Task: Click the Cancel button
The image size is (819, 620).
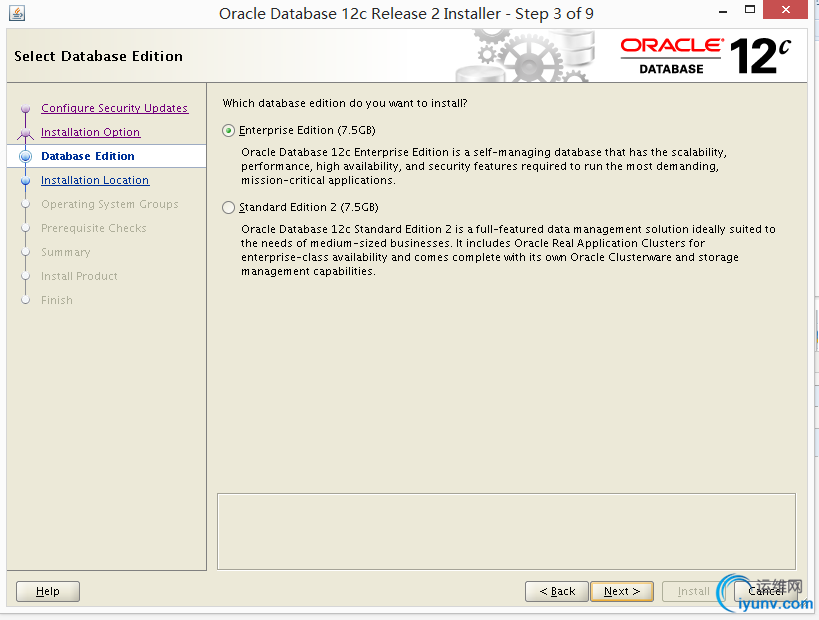Action: coord(766,591)
